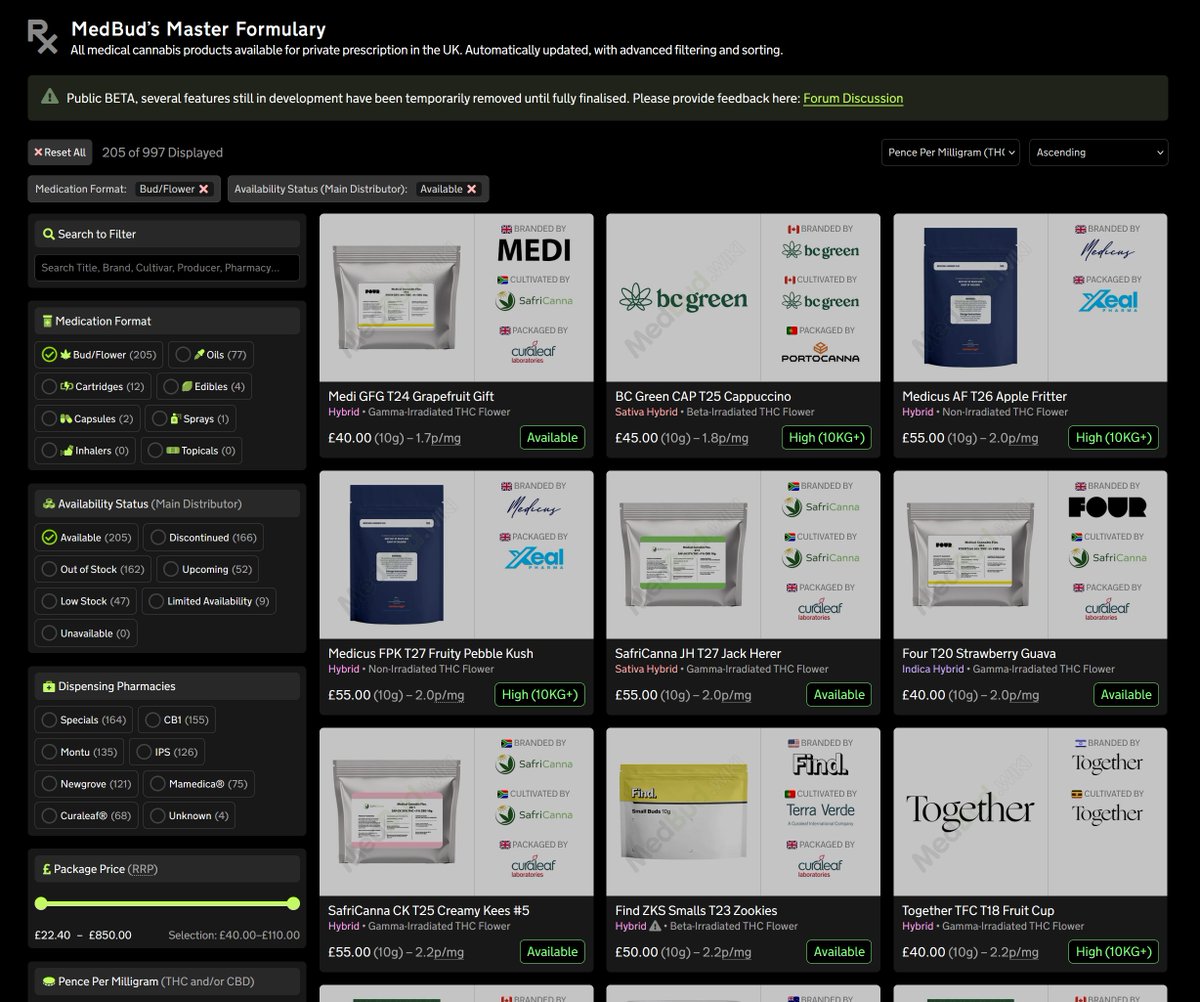Click warning icon beside Hybrid on Find ZKS card
1200x1002 pixels.
pos(655,927)
